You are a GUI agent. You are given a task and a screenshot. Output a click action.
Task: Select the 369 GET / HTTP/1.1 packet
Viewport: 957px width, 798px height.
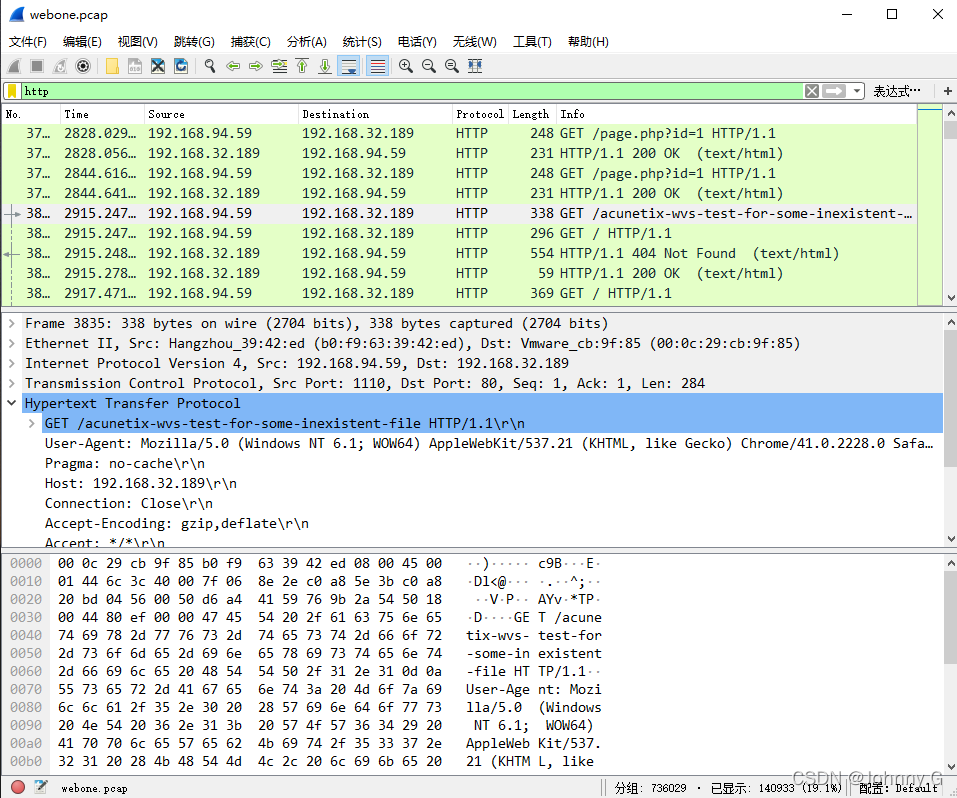(459, 294)
